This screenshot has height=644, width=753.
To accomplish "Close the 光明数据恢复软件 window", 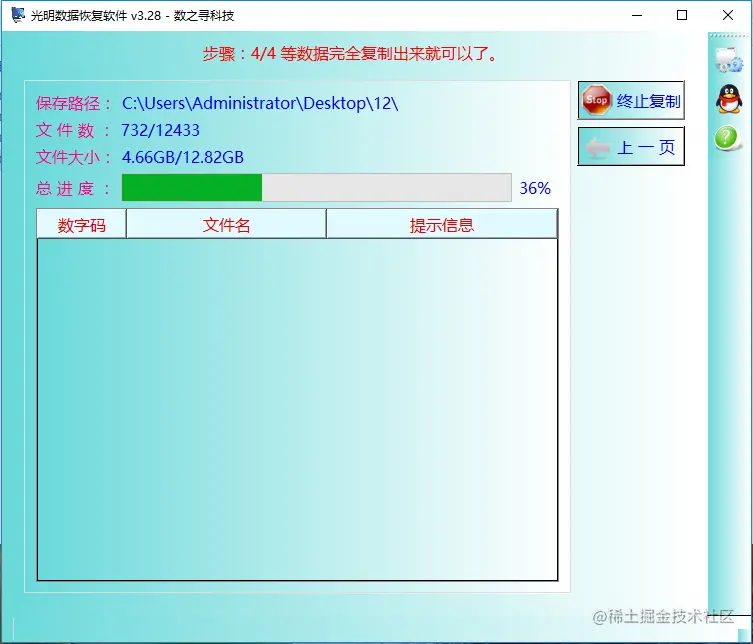I will 728,15.
